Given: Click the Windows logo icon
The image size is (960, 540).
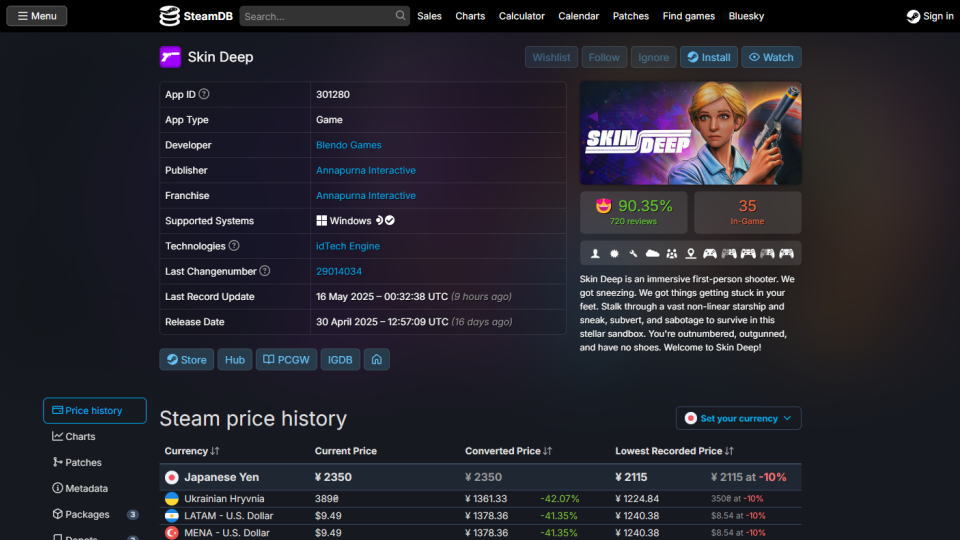Looking at the screenshot, I should click(x=321, y=220).
